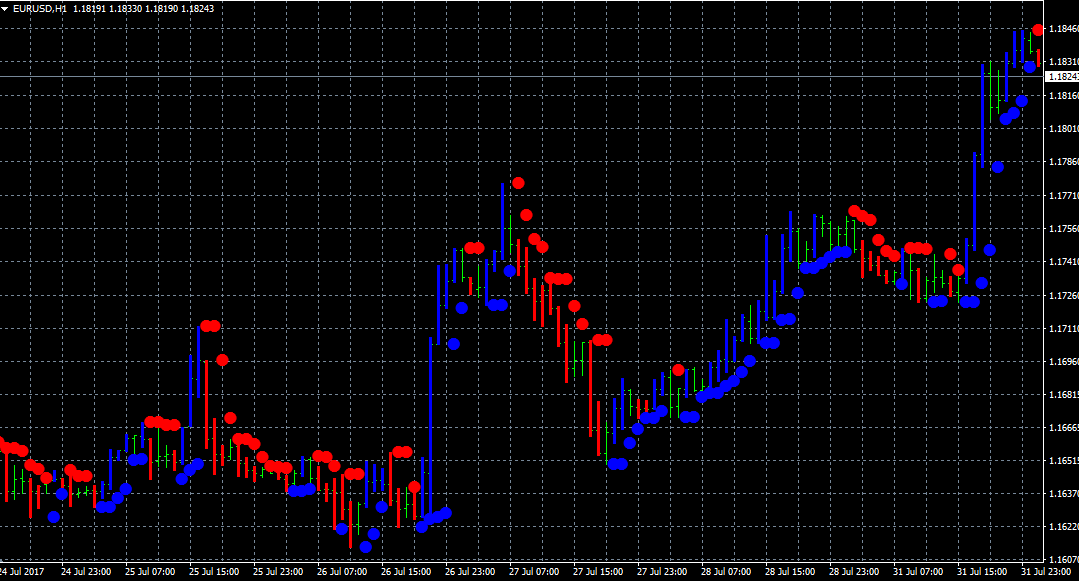Click the highlighted current price label 1.18243

[1062, 76]
